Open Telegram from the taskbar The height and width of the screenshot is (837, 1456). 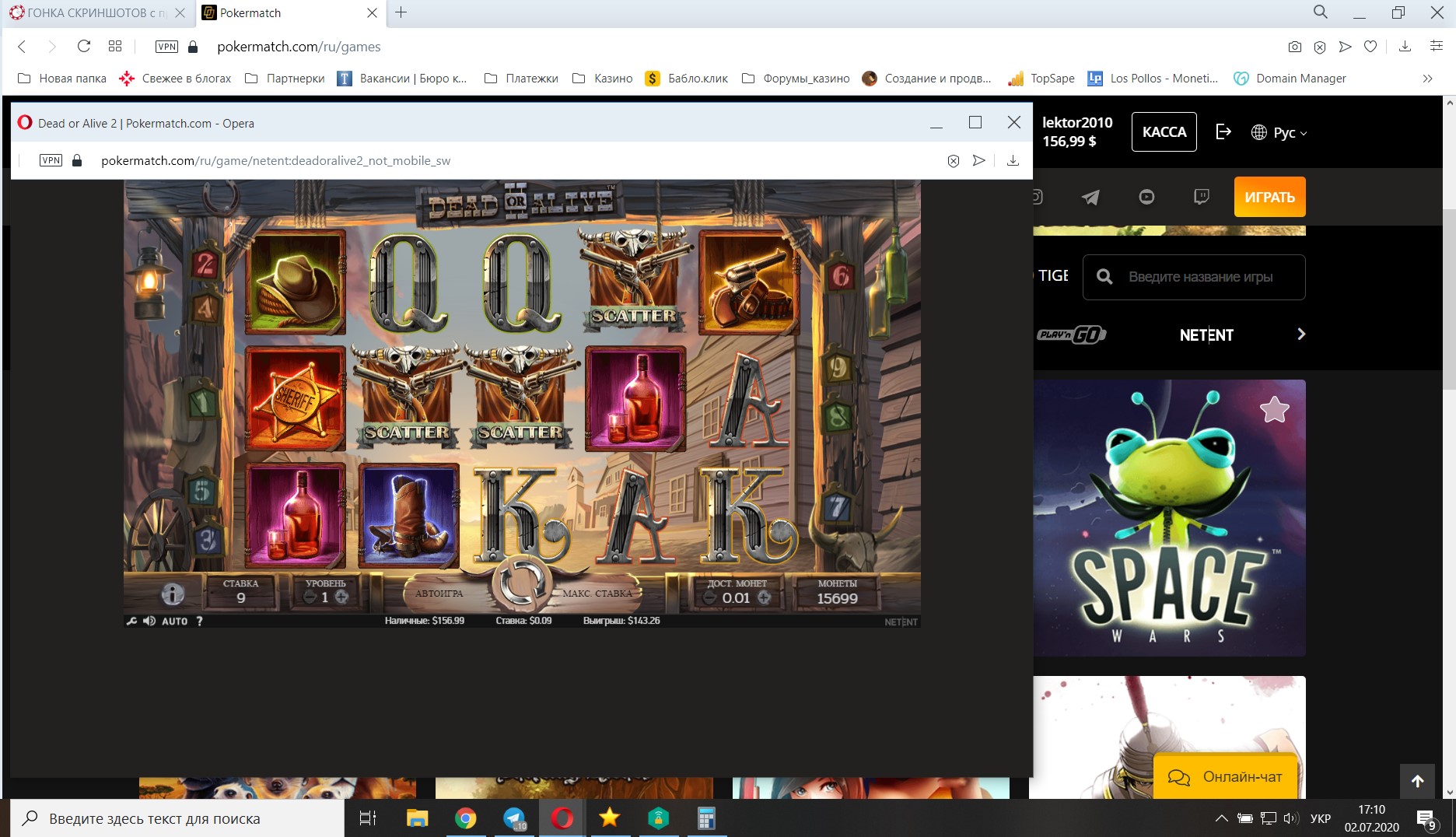click(514, 818)
